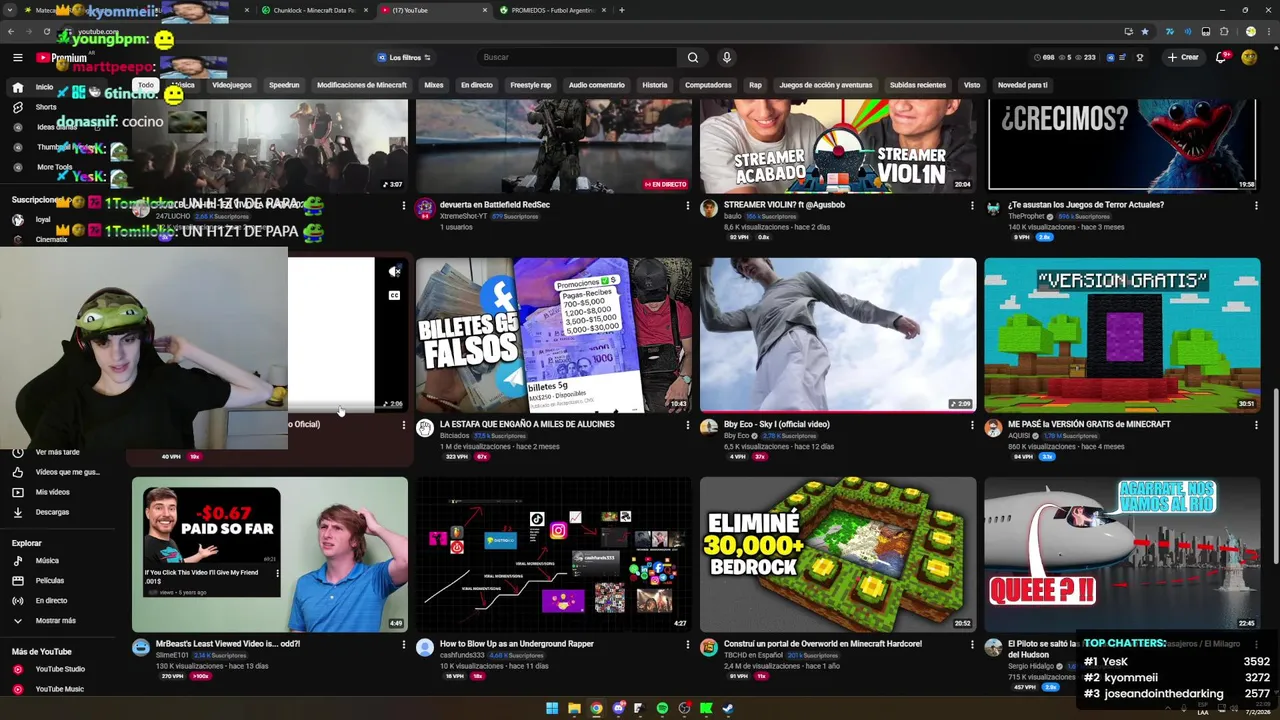This screenshot has height=720, width=1280.
Task: Open Steam from the taskbar
Action: click(x=728, y=709)
